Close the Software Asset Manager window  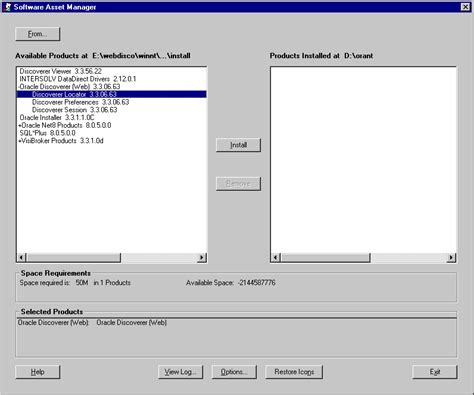pos(465,7)
